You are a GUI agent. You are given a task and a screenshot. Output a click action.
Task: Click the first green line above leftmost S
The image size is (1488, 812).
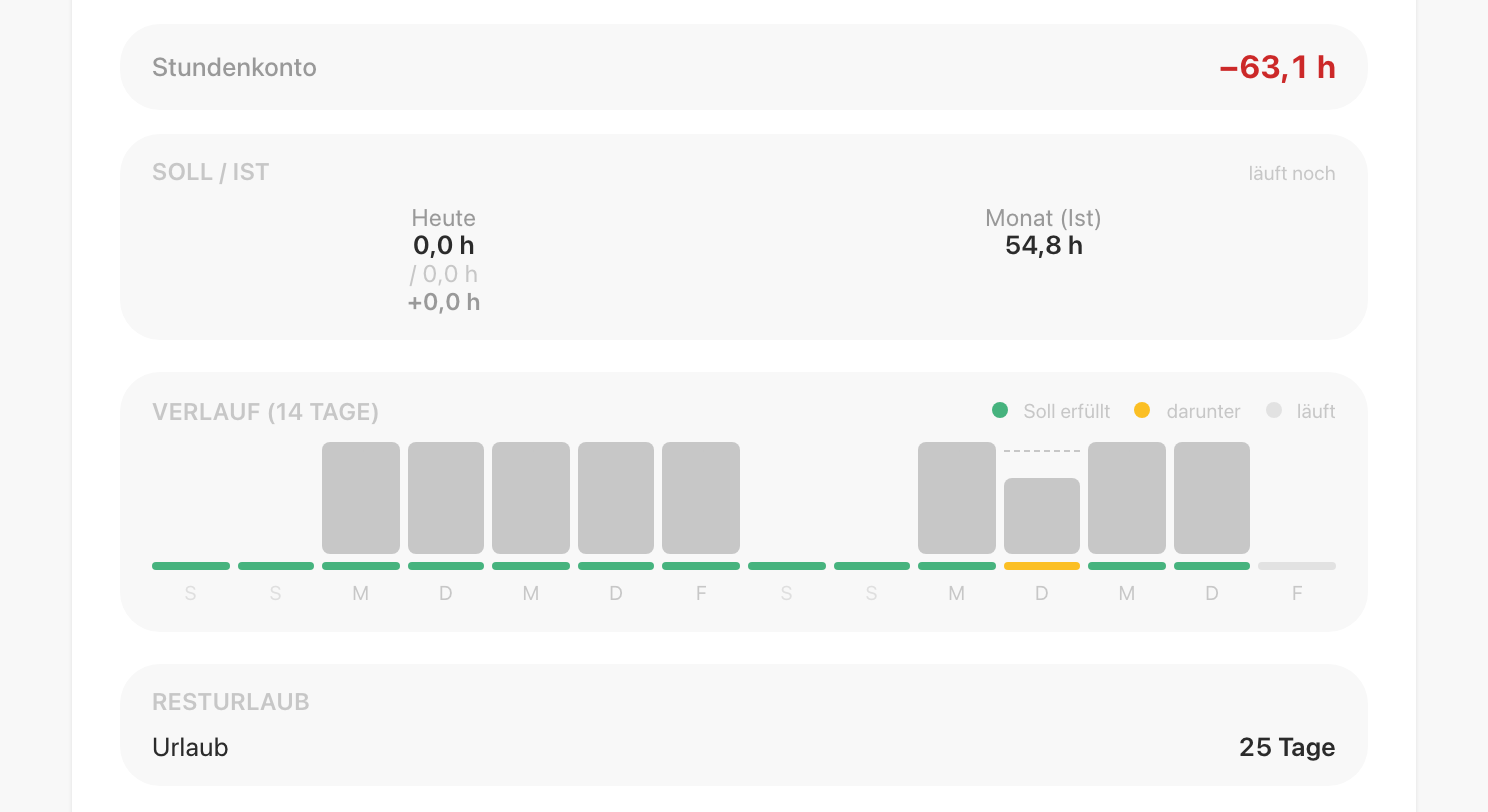pyautogui.click(x=191, y=566)
